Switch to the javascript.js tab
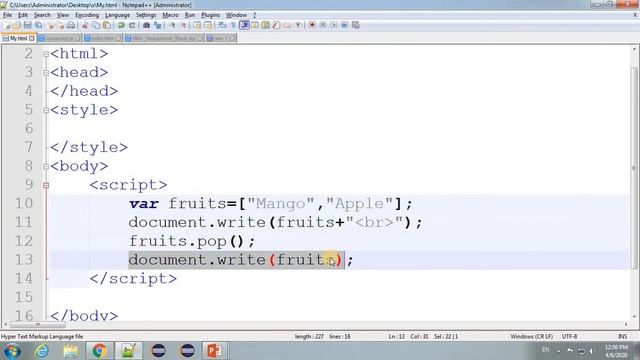The height and width of the screenshot is (360, 640). click(x=59, y=38)
